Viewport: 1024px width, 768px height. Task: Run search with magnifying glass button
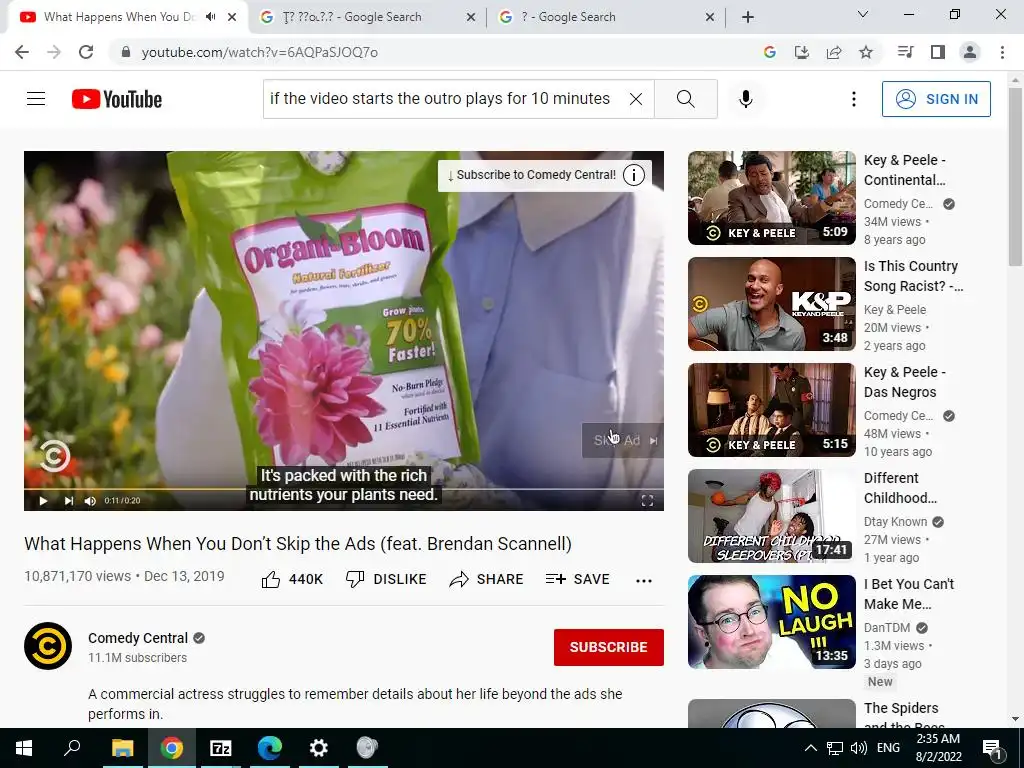(x=686, y=99)
